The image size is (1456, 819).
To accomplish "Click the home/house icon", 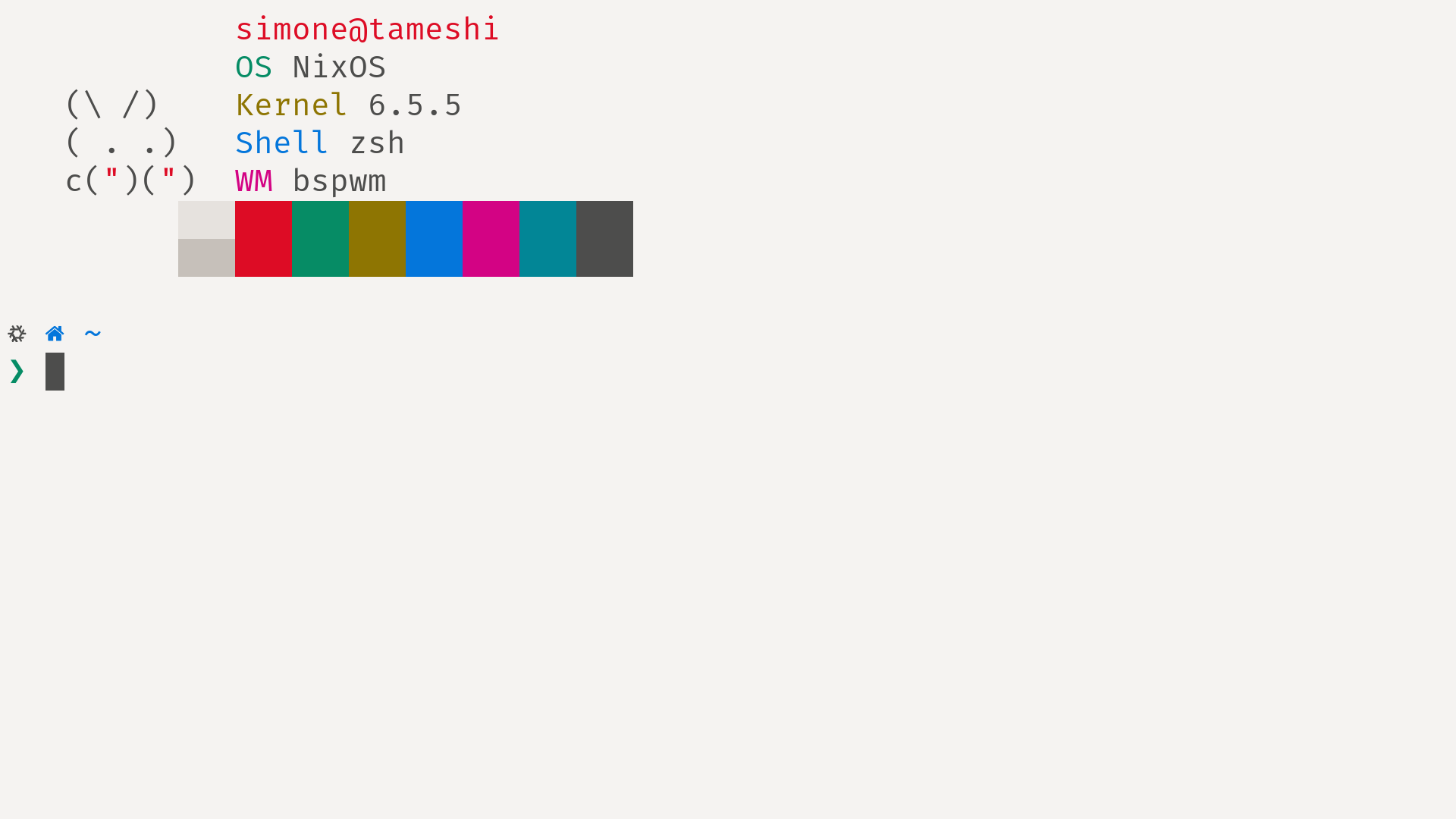I will (x=55, y=333).
